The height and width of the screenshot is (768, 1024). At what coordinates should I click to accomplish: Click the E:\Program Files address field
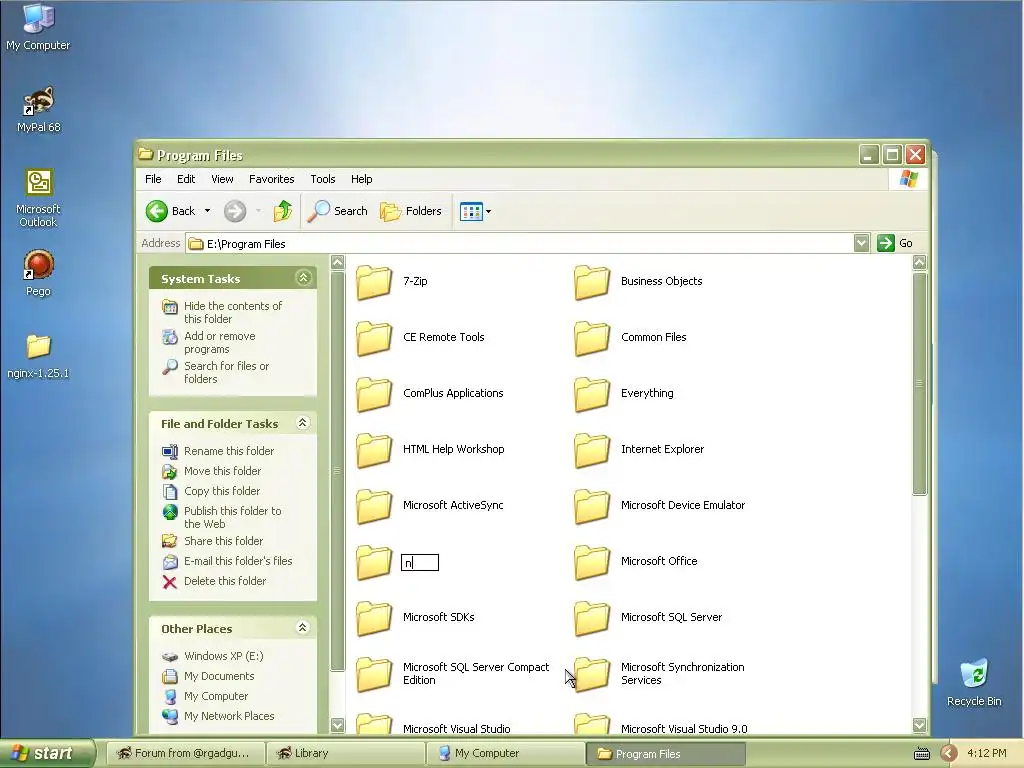[x=520, y=243]
